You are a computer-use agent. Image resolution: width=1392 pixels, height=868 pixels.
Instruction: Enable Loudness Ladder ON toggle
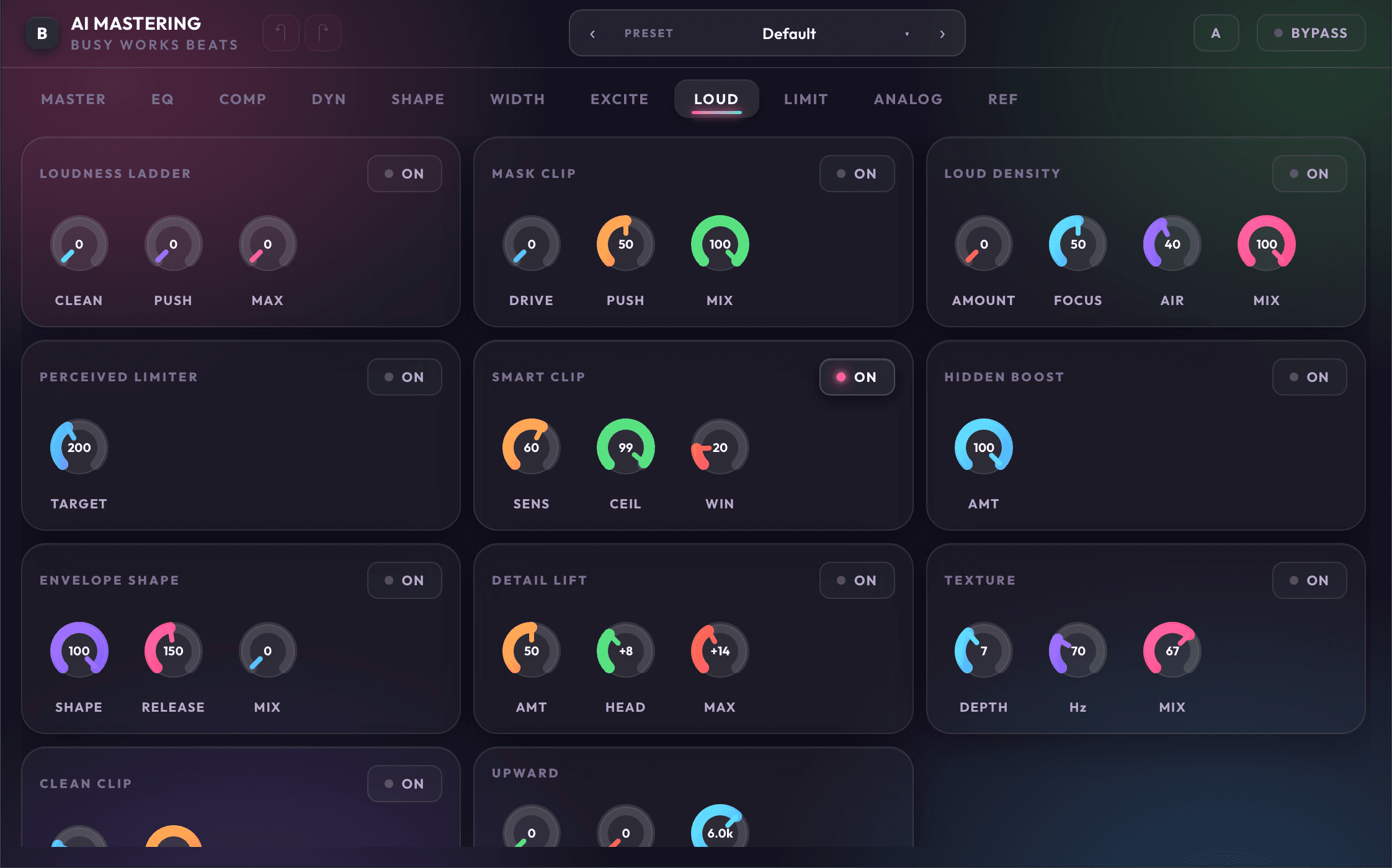[404, 174]
